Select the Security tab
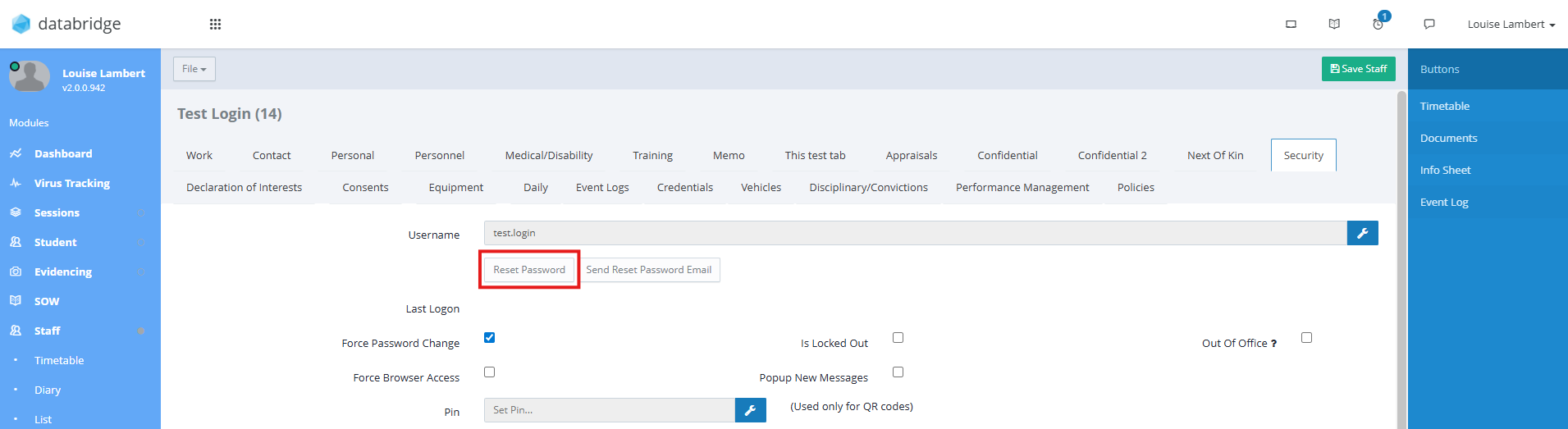The width and height of the screenshot is (1568, 429). [1304, 155]
